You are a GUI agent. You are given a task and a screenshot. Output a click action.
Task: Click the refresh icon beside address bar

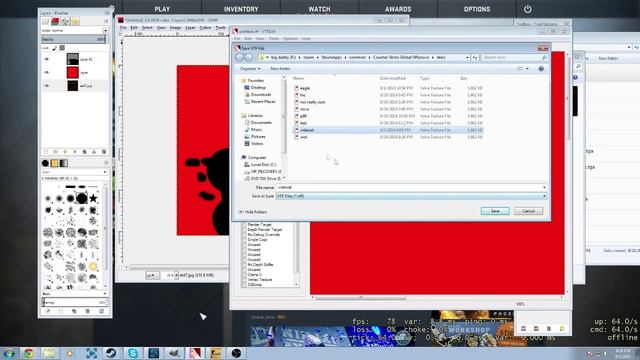click(475, 58)
